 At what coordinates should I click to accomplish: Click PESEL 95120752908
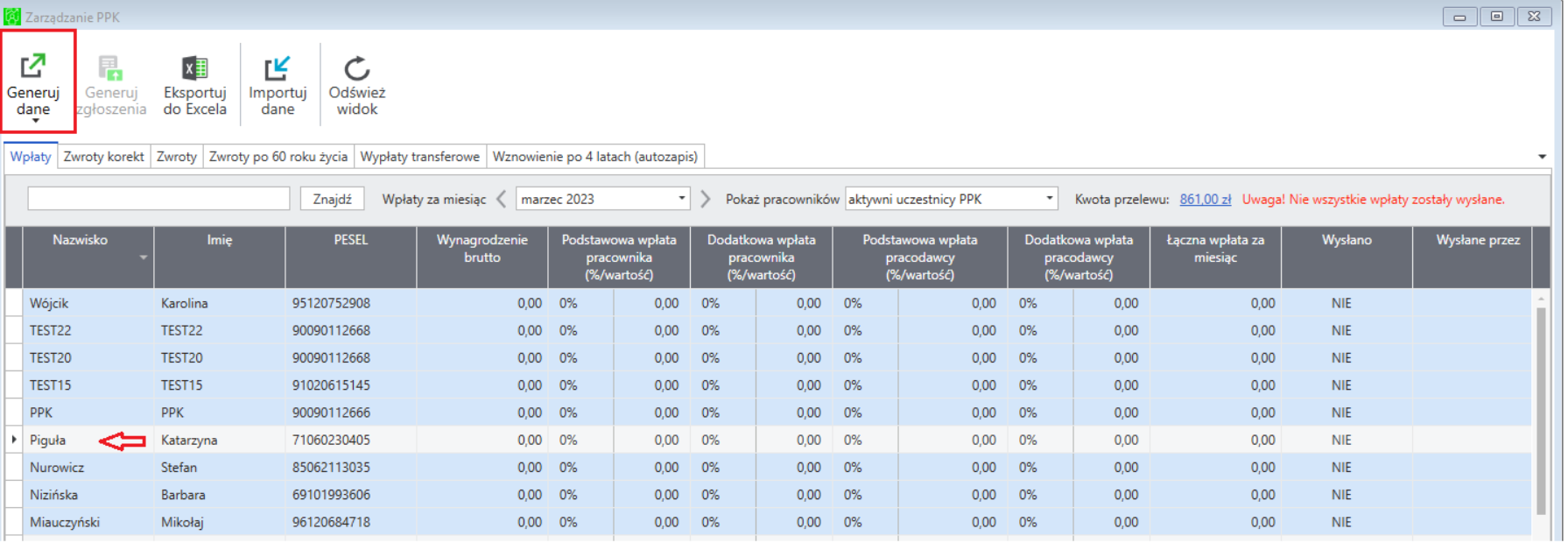pyautogui.click(x=331, y=303)
